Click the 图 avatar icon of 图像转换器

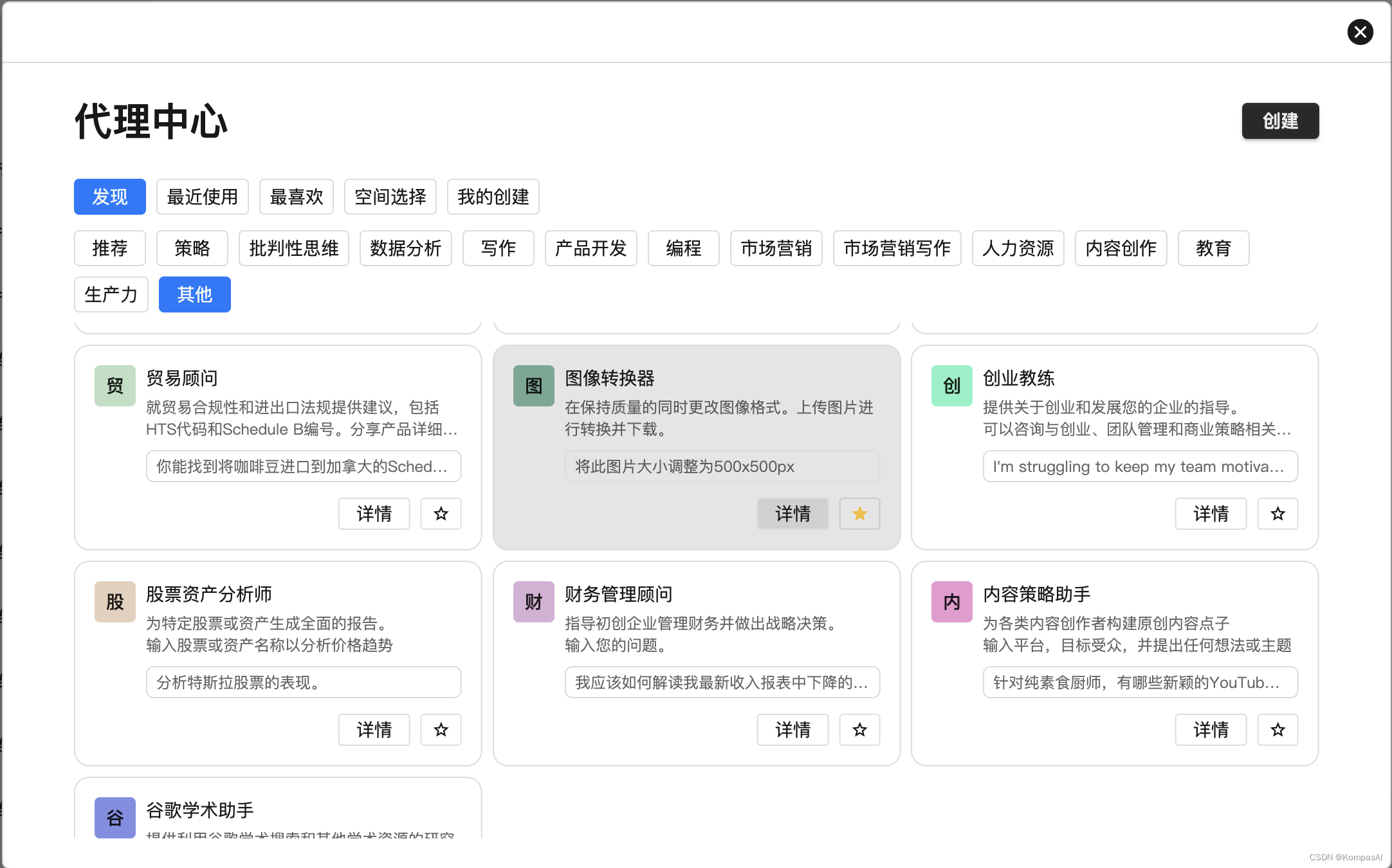coord(533,386)
